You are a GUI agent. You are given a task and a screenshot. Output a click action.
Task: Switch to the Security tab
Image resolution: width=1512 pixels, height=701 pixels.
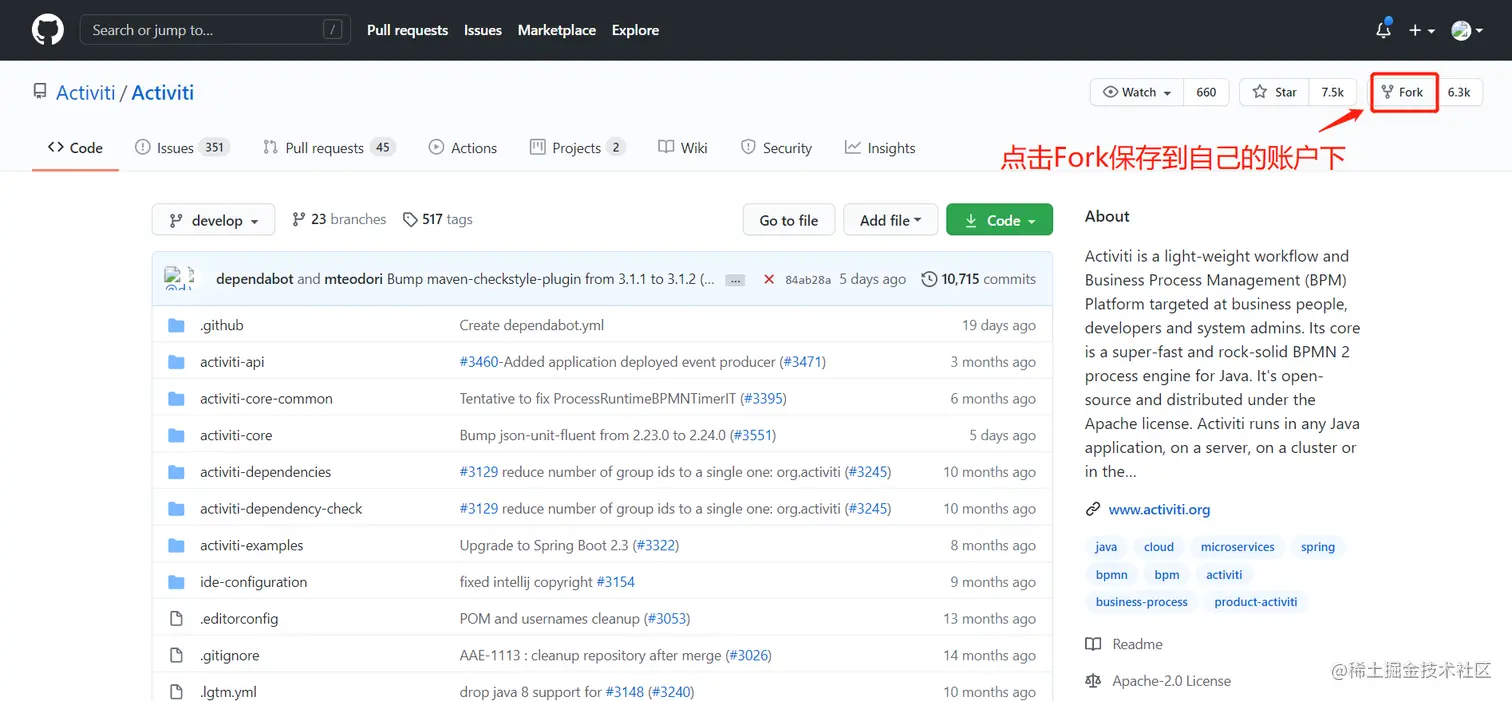click(776, 148)
